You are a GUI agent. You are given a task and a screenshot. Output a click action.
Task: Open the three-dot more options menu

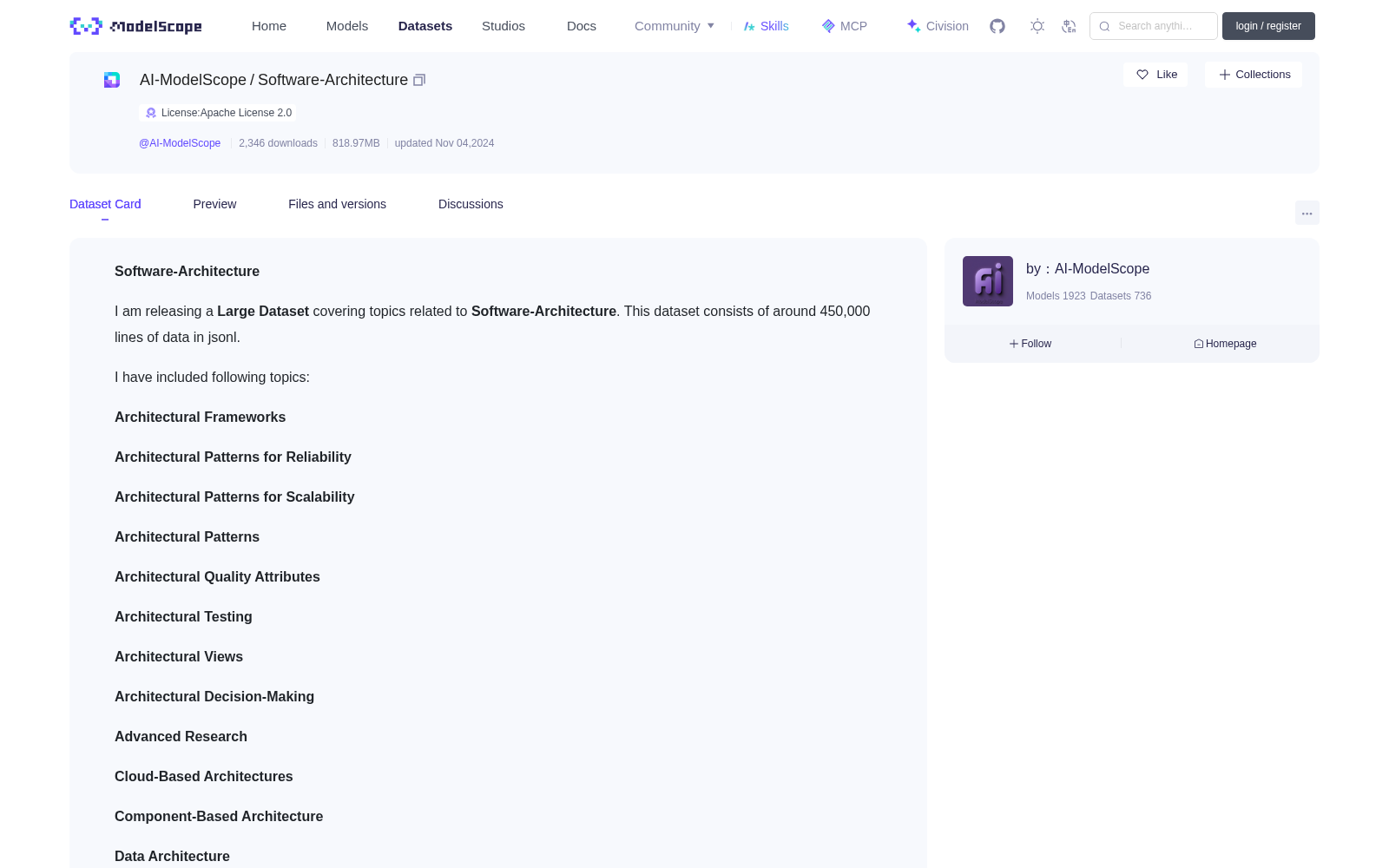pyautogui.click(x=1307, y=214)
